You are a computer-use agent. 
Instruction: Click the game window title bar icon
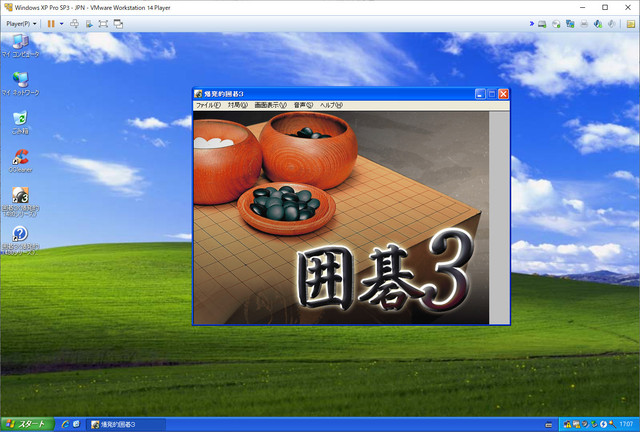click(x=198, y=94)
